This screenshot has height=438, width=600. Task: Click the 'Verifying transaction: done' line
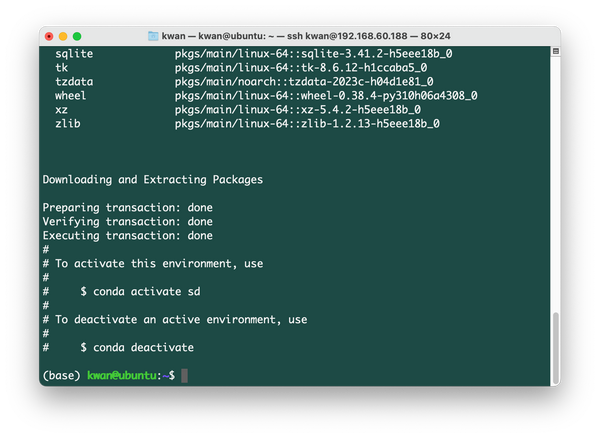128,222
